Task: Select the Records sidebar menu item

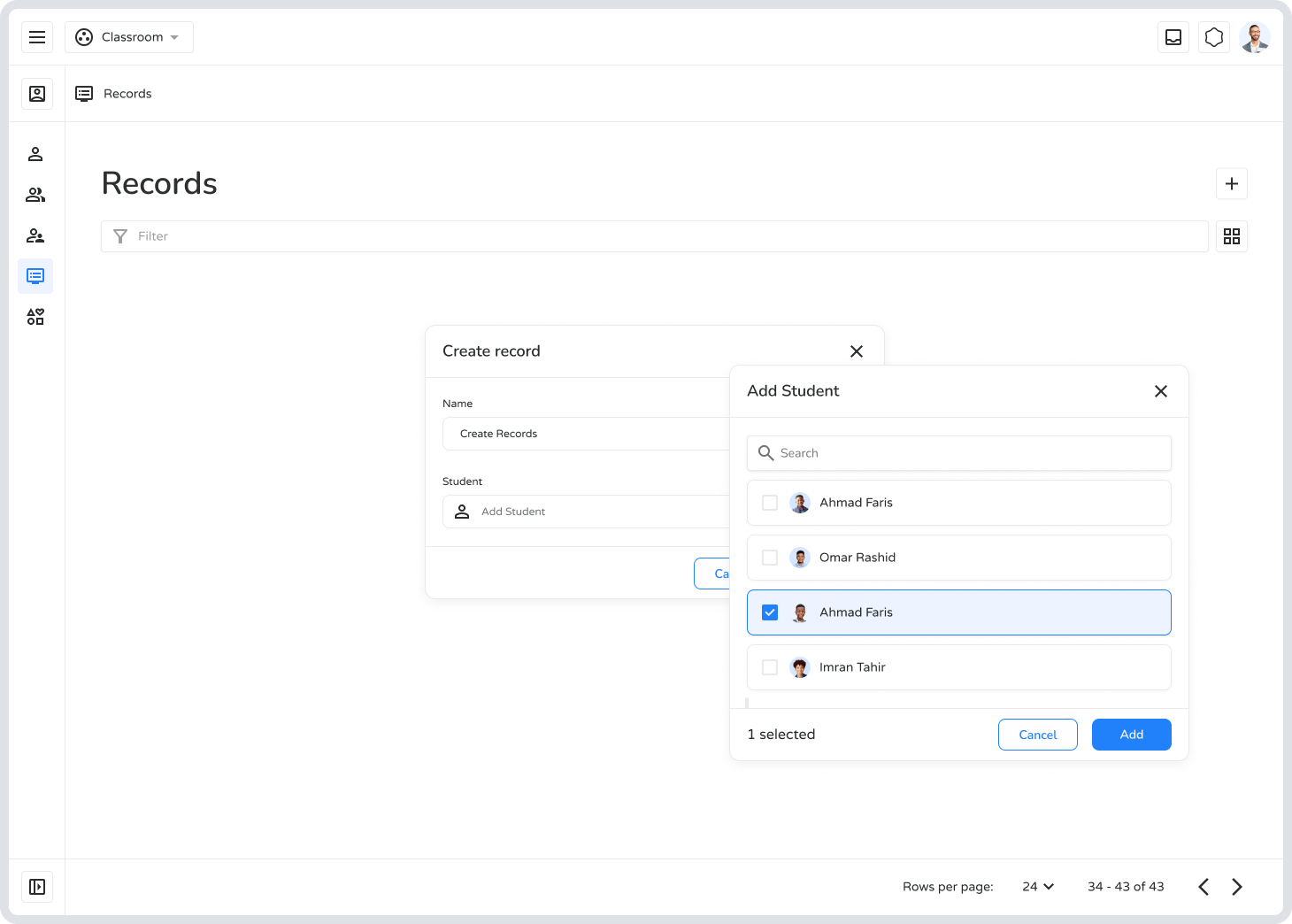Action: 35,276
